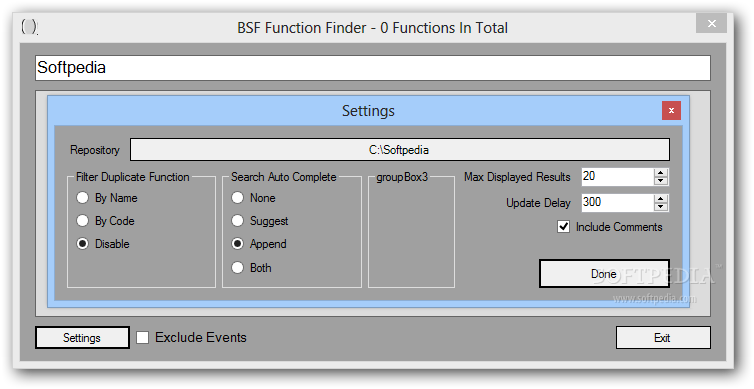Click the Filter Duplicate Function group title
The image size is (754, 389).
133,177
